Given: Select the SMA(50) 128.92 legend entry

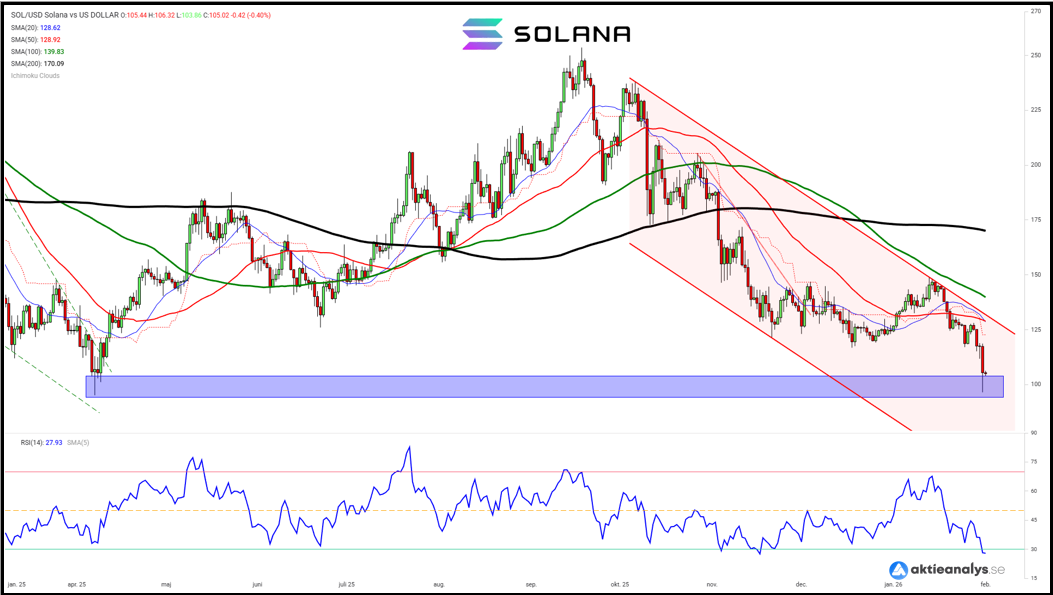Looking at the screenshot, I should pyautogui.click(x=35, y=40).
